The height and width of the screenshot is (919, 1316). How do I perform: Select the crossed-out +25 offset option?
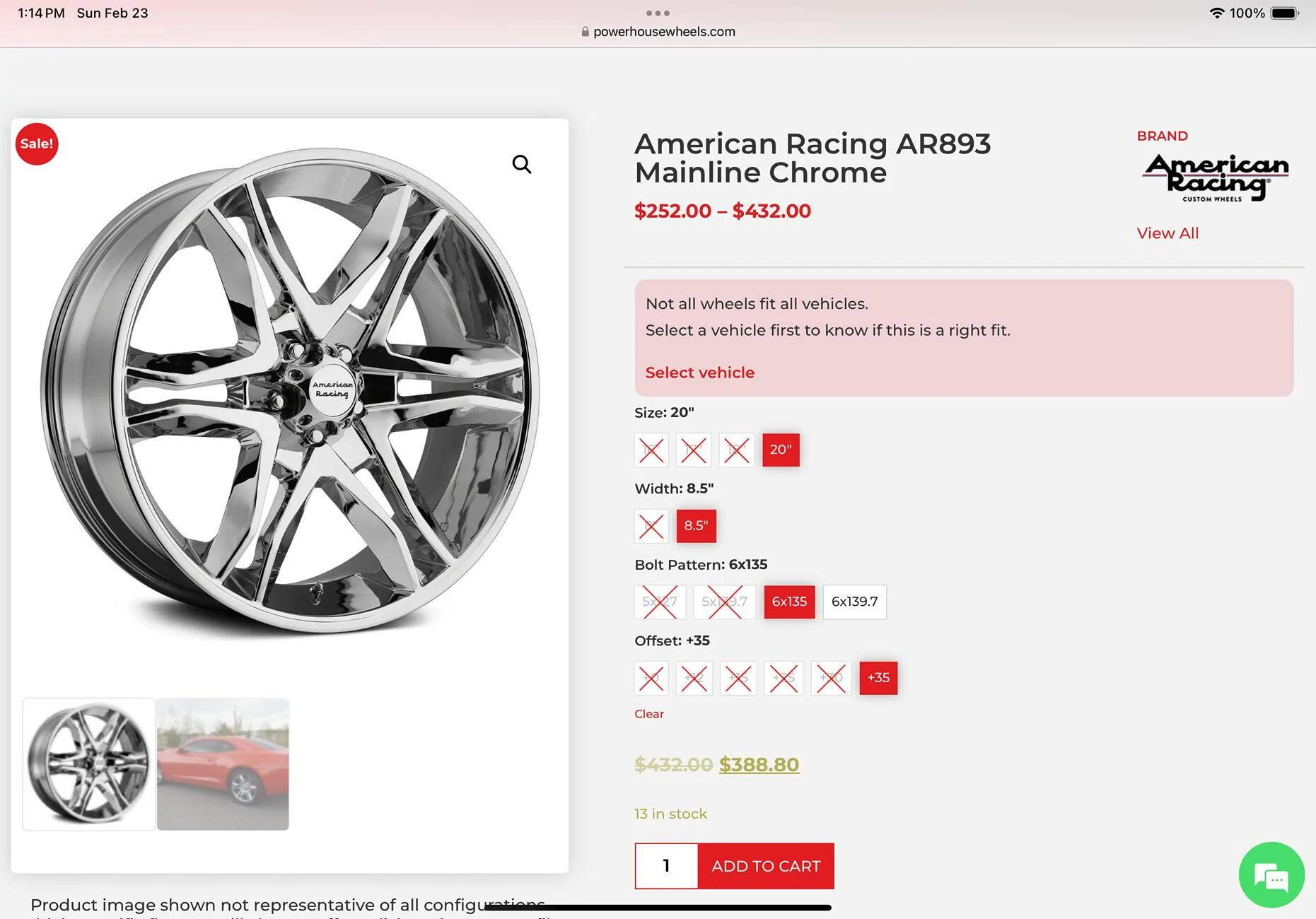point(784,678)
